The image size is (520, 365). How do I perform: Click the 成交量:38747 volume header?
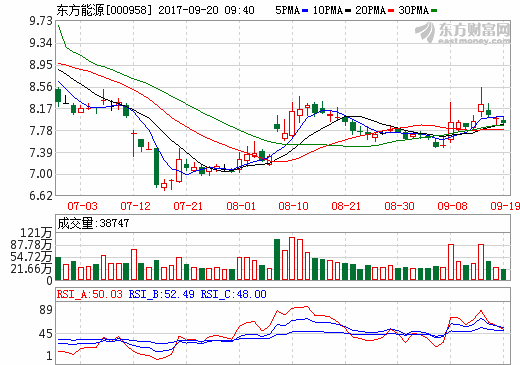tap(93, 223)
